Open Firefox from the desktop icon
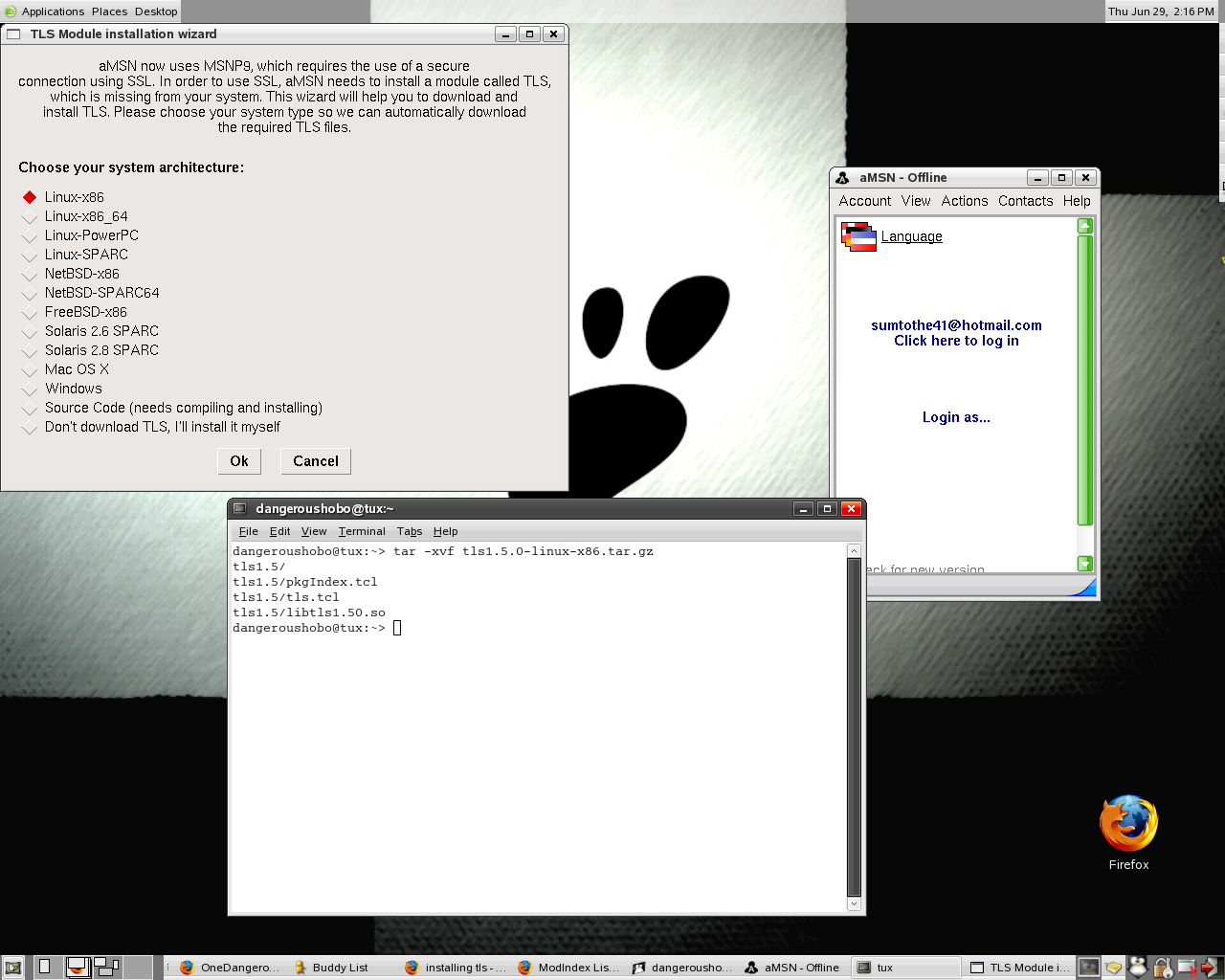The width and height of the screenshot is (1225, 980). (1128, 824)
